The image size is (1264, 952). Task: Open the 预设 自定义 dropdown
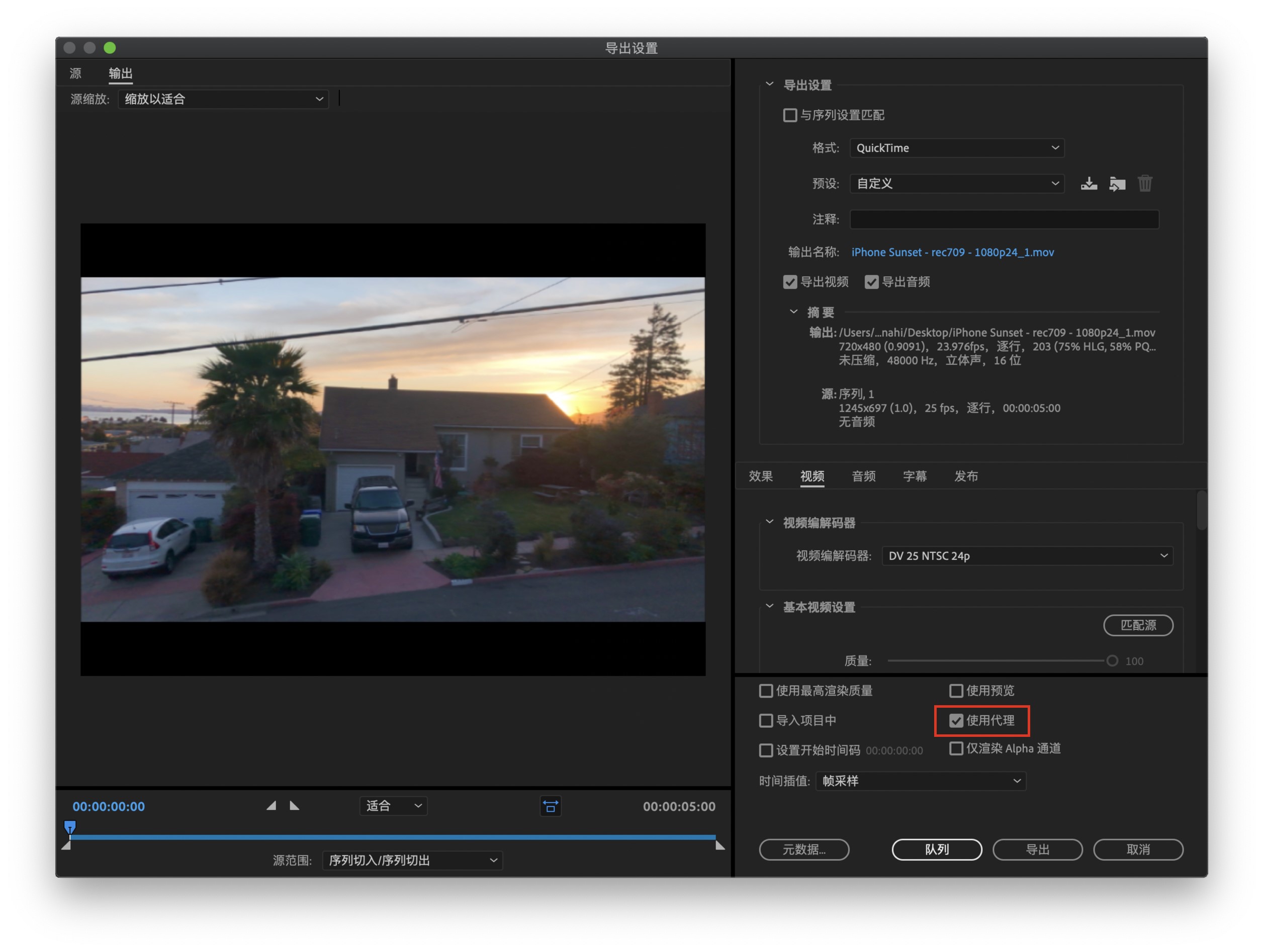point(957,183)
